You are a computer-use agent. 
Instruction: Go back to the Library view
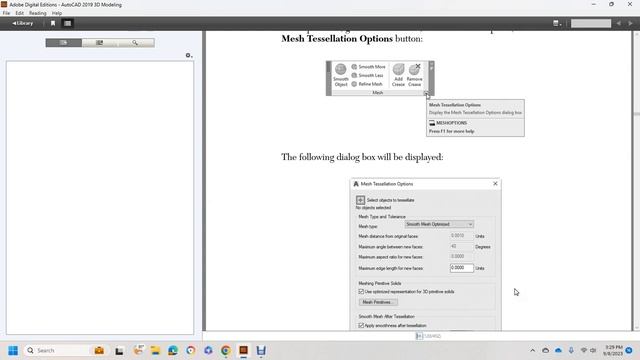[22, 23]
